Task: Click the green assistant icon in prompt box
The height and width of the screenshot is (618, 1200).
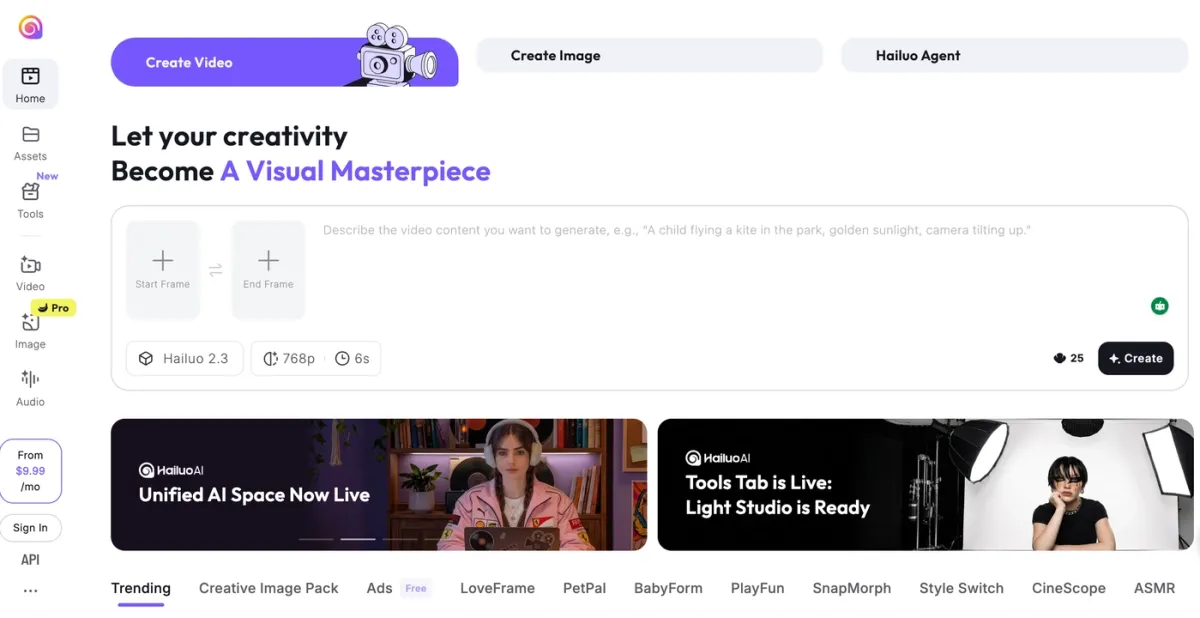Action: (1159, 306)
